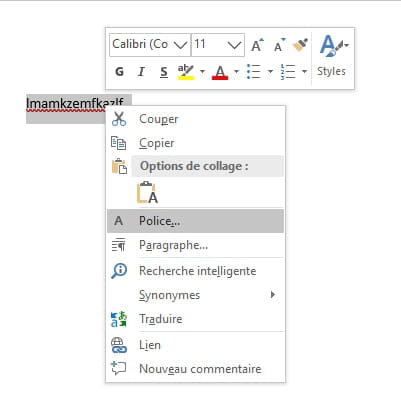Paste using Keep Text Only icon

tap(147, 193)
